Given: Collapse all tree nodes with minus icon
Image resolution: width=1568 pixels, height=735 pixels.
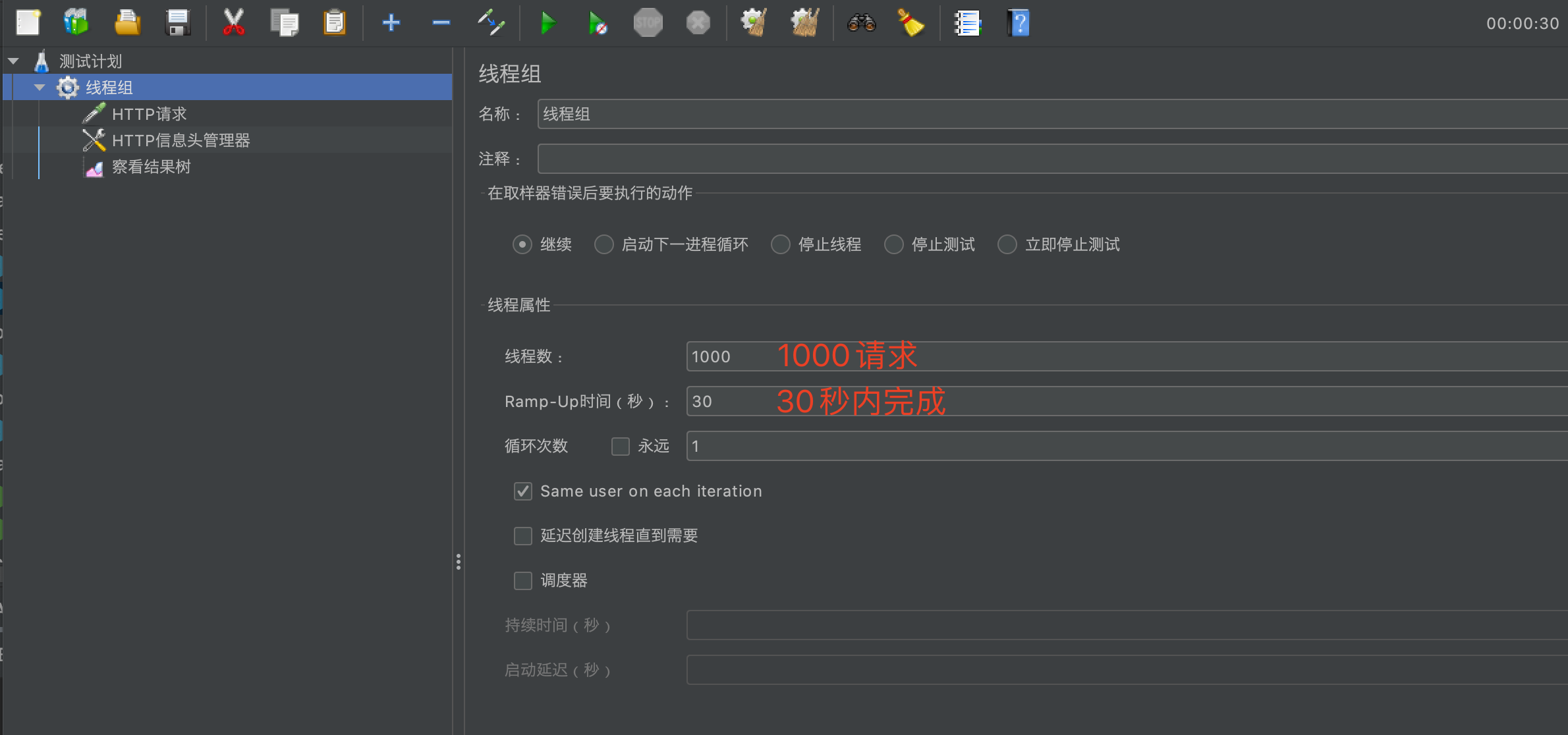Looking at the screenshot, I should tap(441, 22).
